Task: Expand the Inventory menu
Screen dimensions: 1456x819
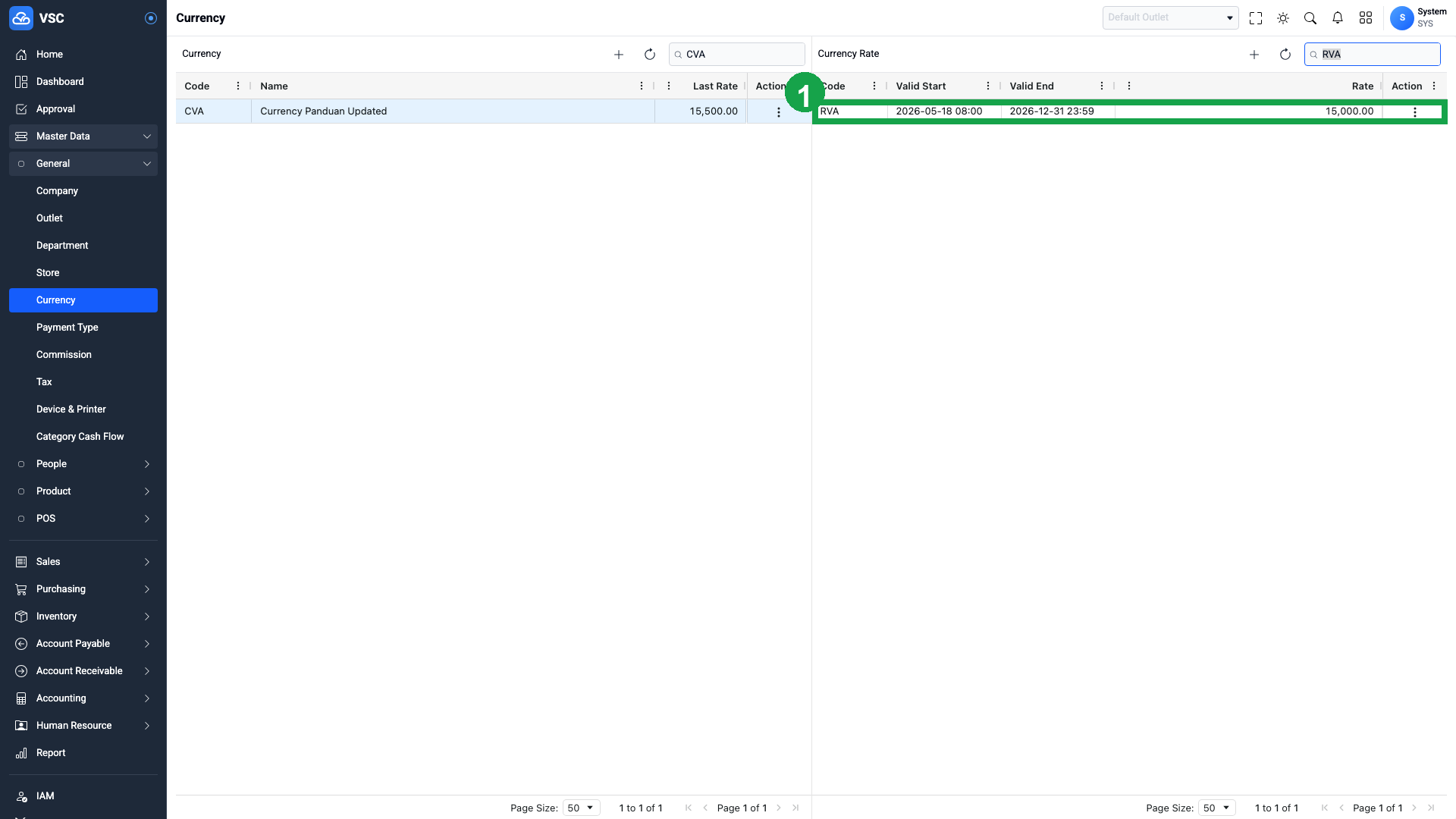Action: click(x=83, y=617)
